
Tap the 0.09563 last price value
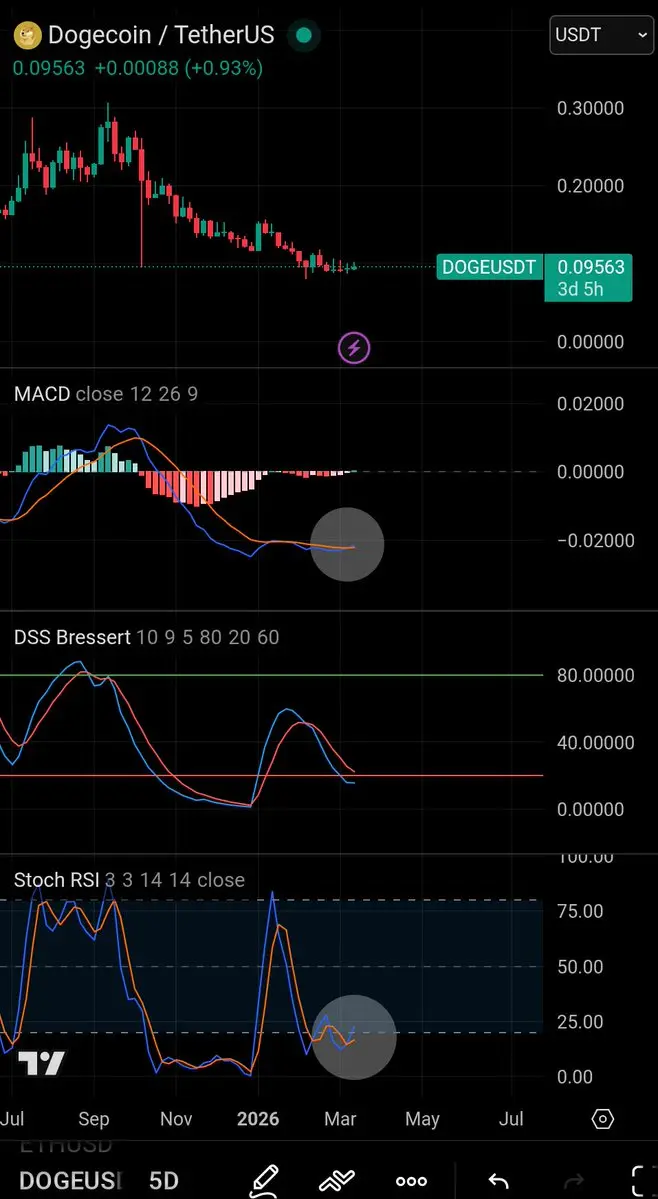(49, 68)
